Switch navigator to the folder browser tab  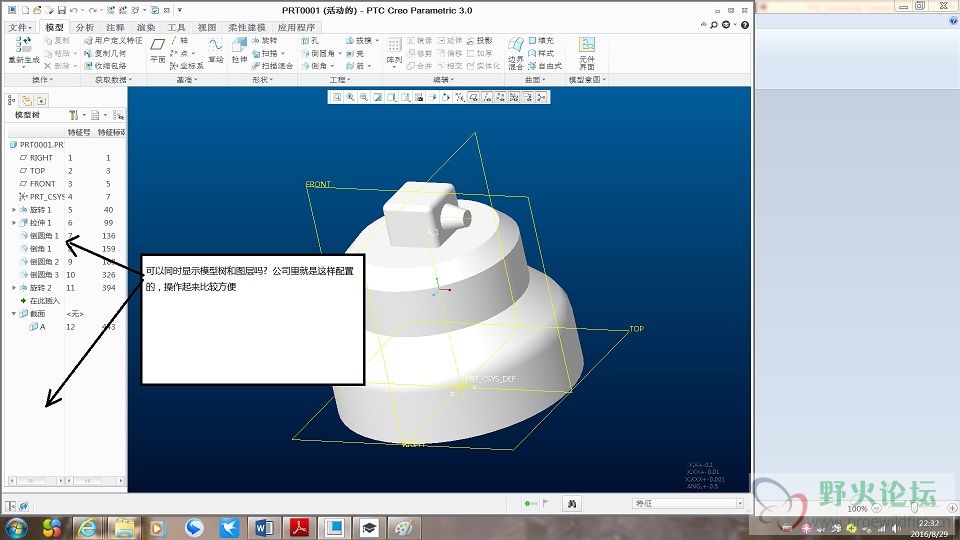pyautogui.click(x=26, y=100)
